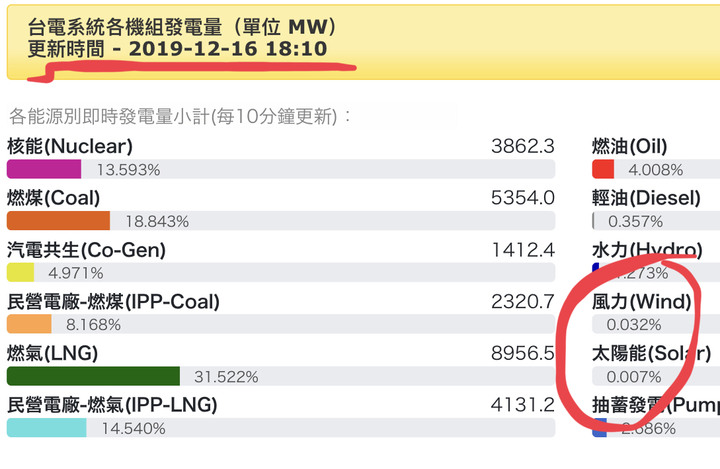The height and width of the screenshot is (469, 720).
Task: Open the 燃煤(Coal) category label
Action: tap(53, 198)
